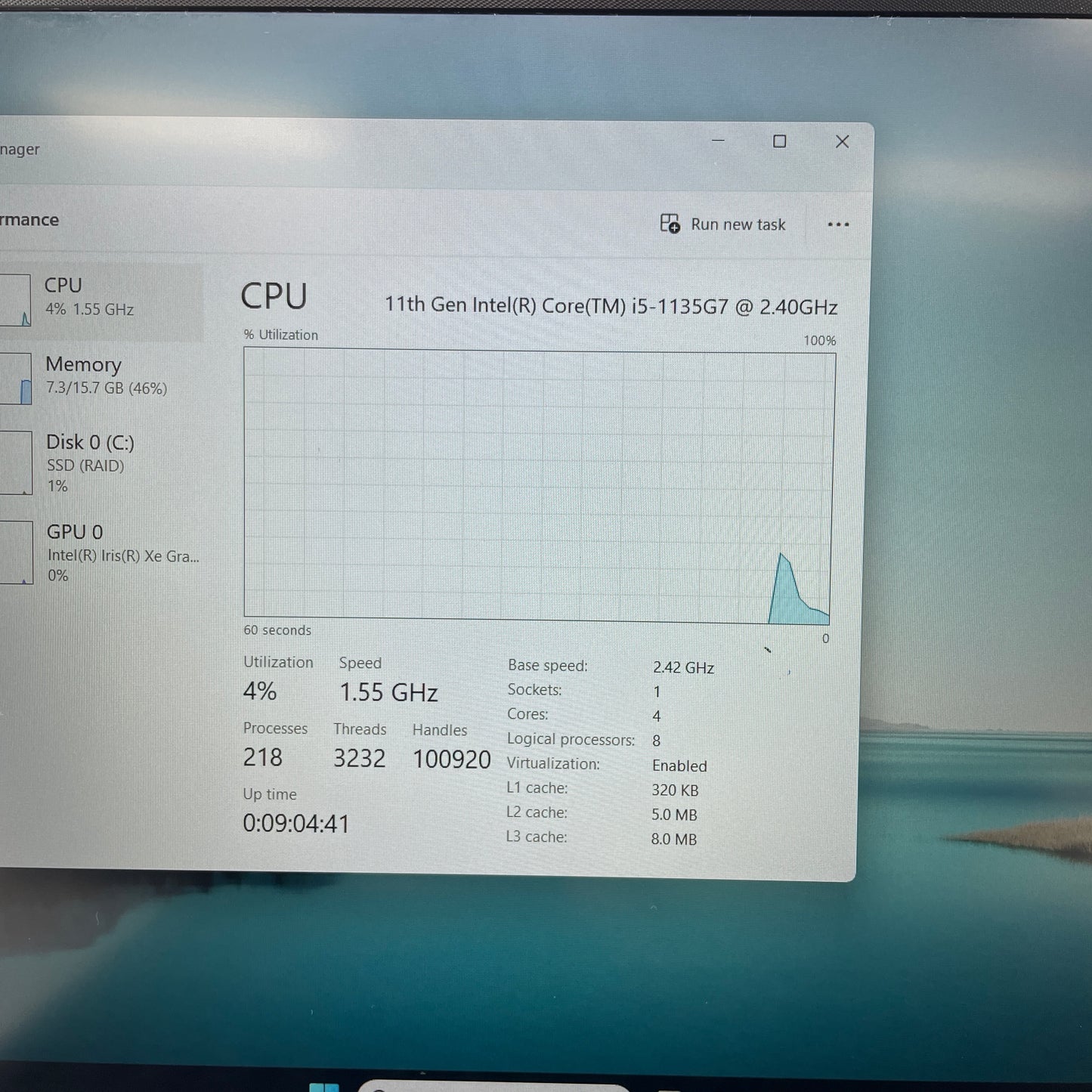Select GPU 0 performance entry
This screenshot has width=1092, height=1092.
(x=101, y=552)
